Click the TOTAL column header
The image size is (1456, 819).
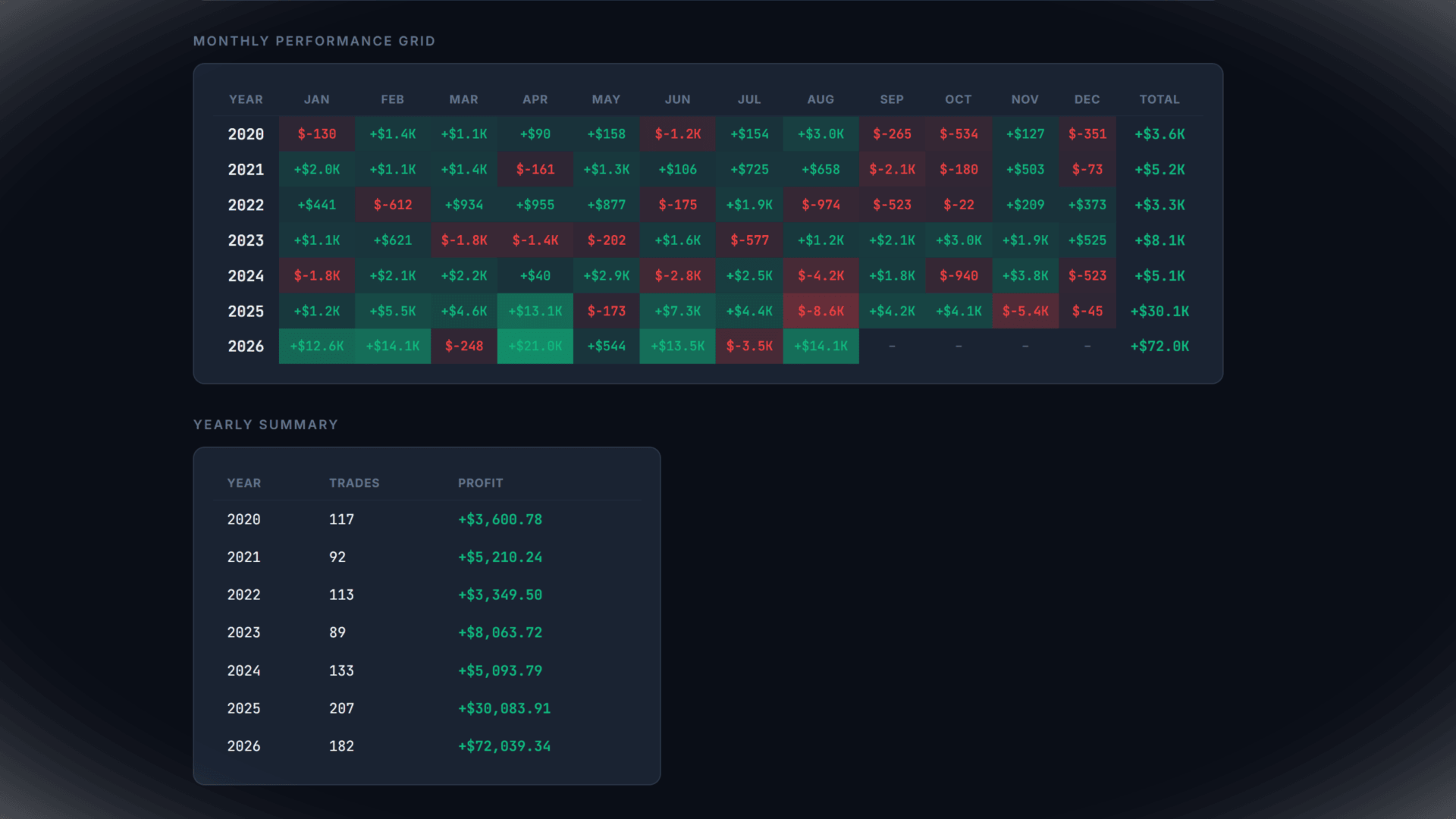pyautogui.click(x=1159, y=99)
